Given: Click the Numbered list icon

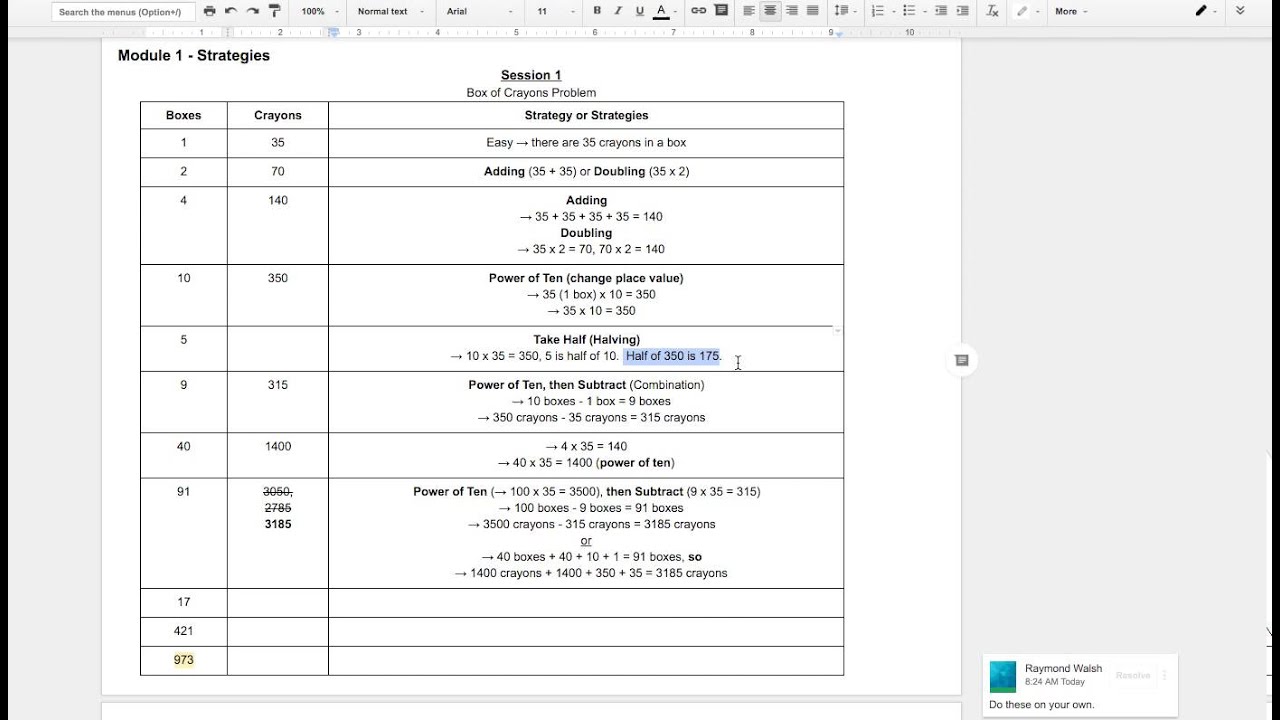Looking at the screenshot, I should coord(877,11).
